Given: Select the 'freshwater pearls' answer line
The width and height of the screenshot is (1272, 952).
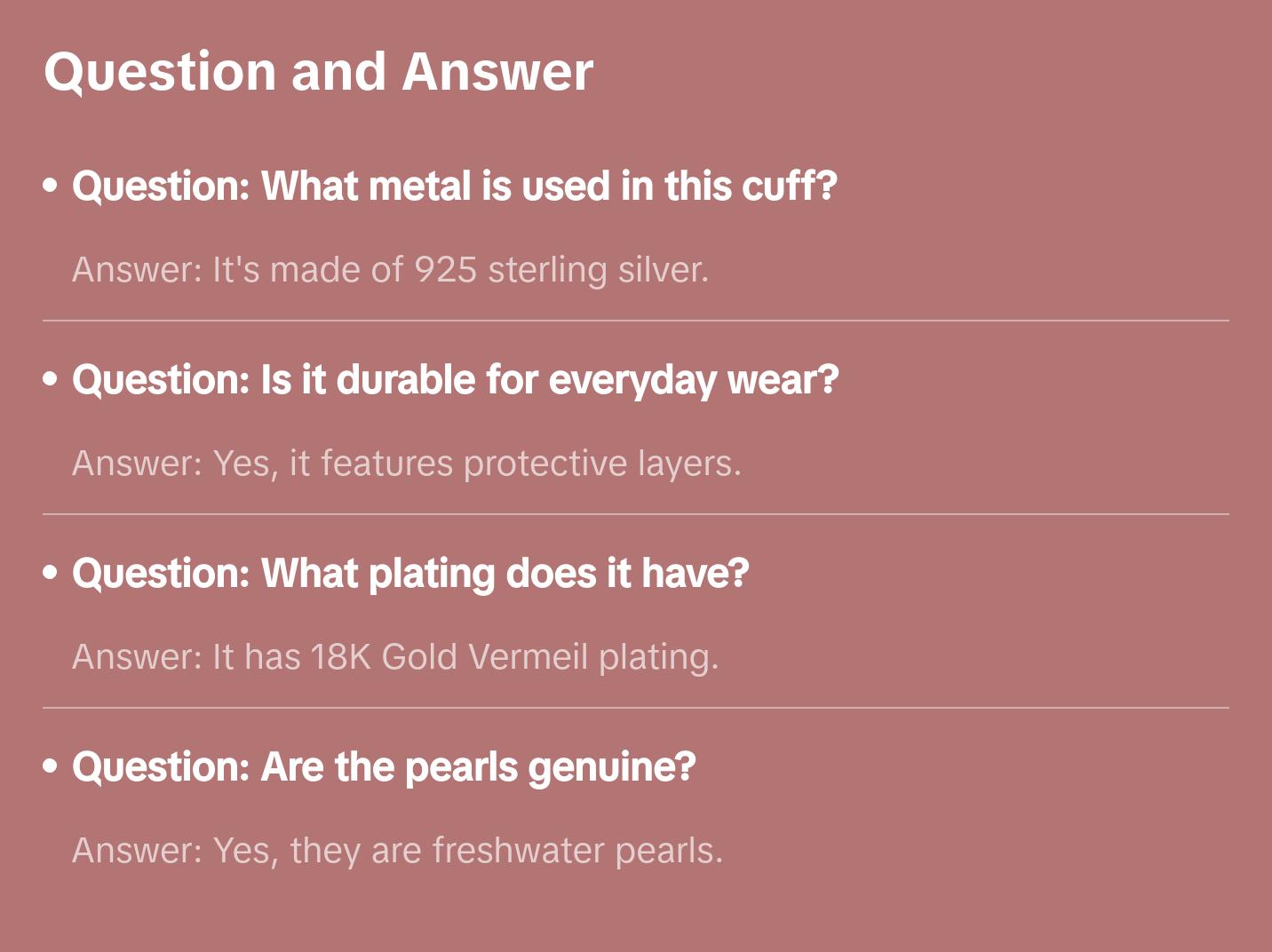Looking at the screenshot, I should (x=397, y=851).
